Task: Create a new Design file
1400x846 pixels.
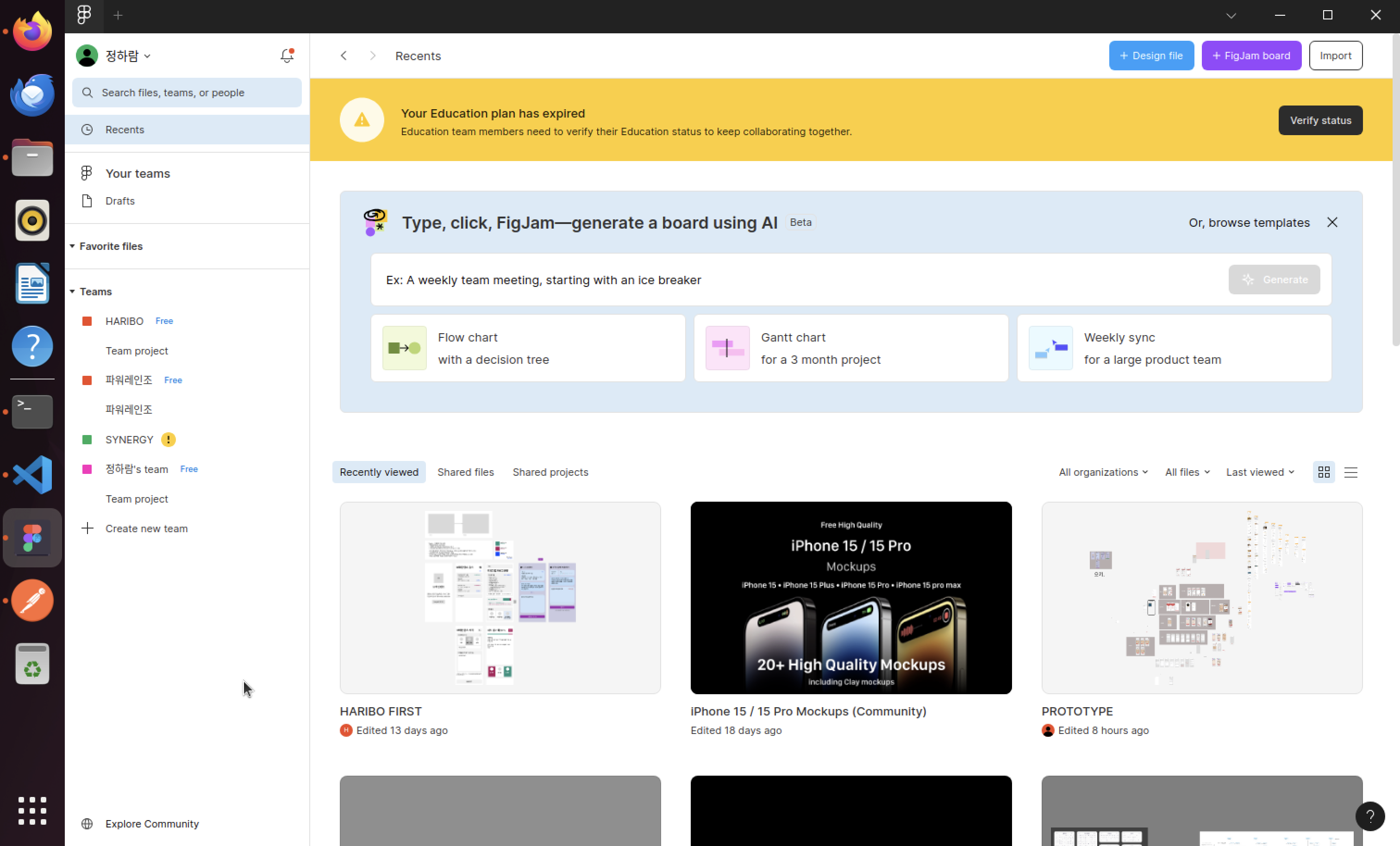Action: [x=1152, y=56]
